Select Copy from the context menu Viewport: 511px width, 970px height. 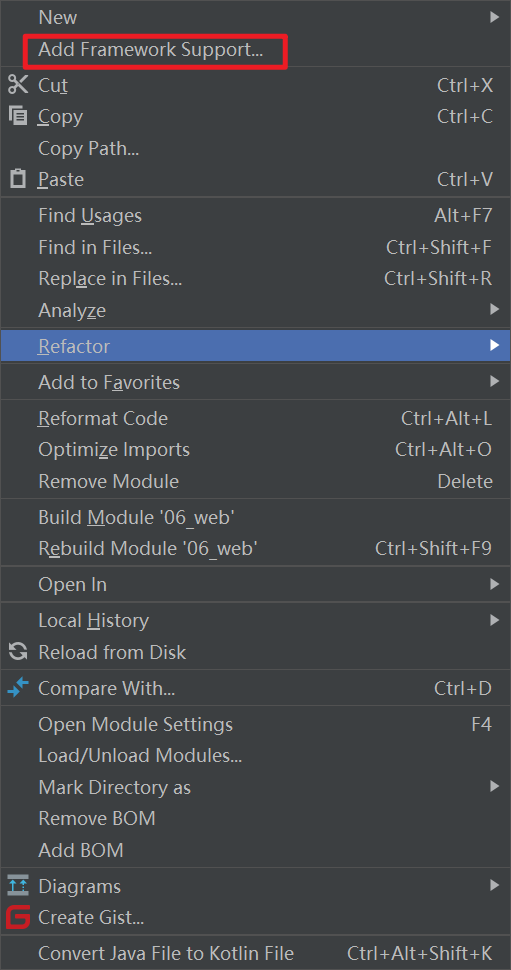click(256, 116)
